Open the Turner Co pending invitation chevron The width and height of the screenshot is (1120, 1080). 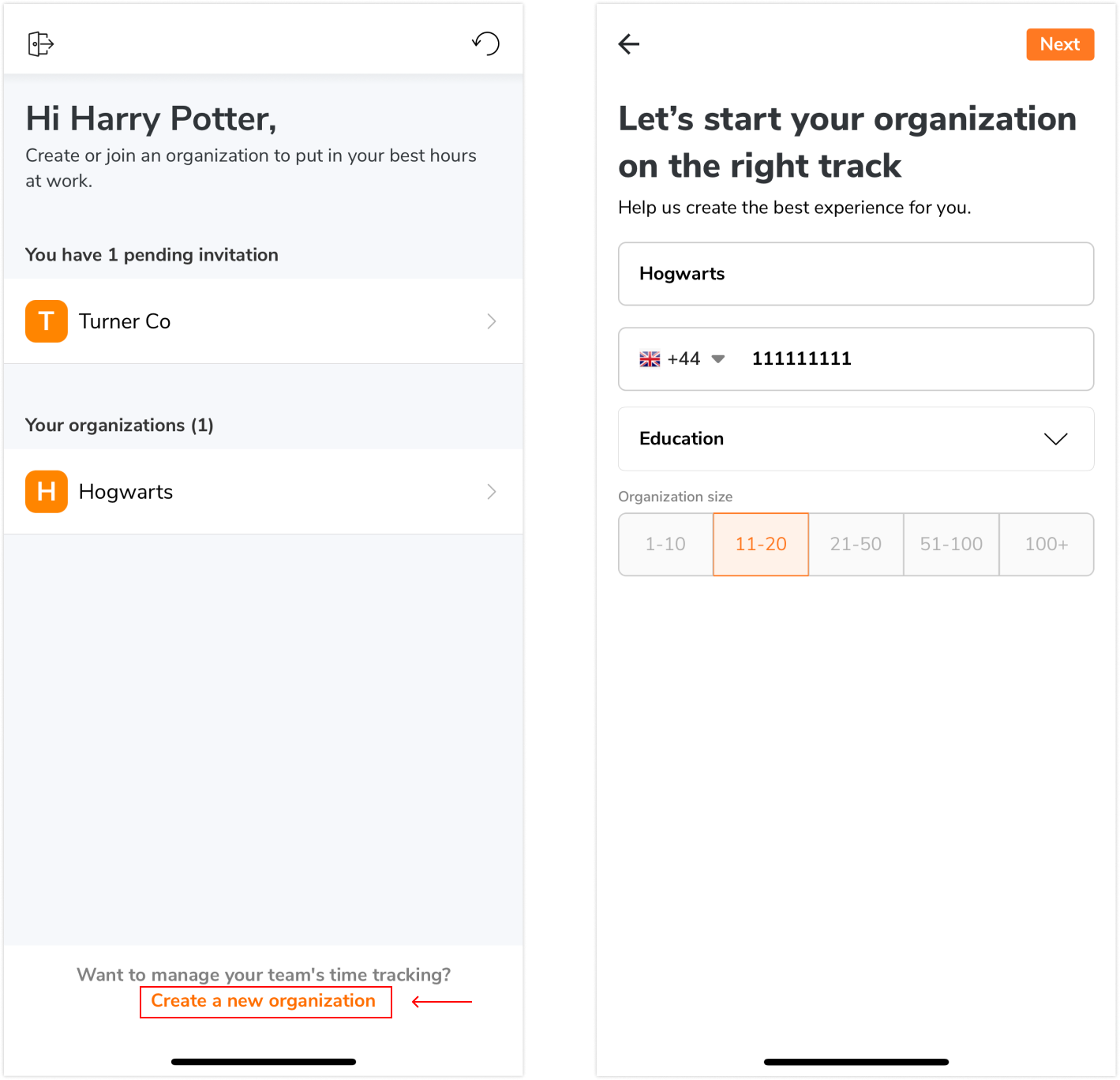point(492,321)
